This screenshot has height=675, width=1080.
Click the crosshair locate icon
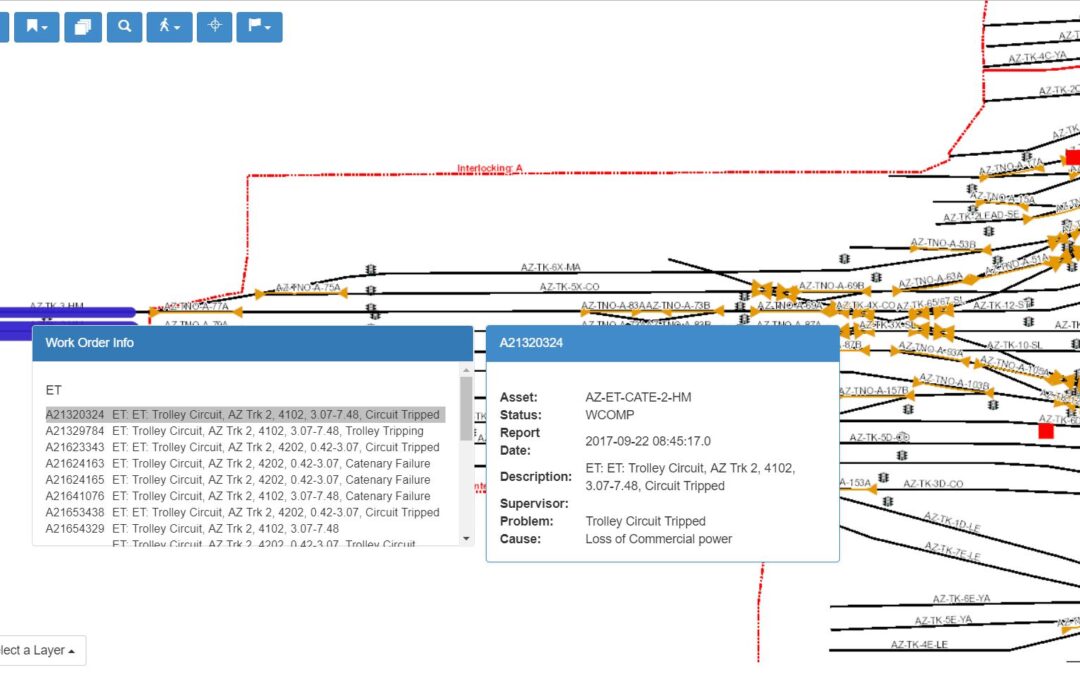click(214, 27)
